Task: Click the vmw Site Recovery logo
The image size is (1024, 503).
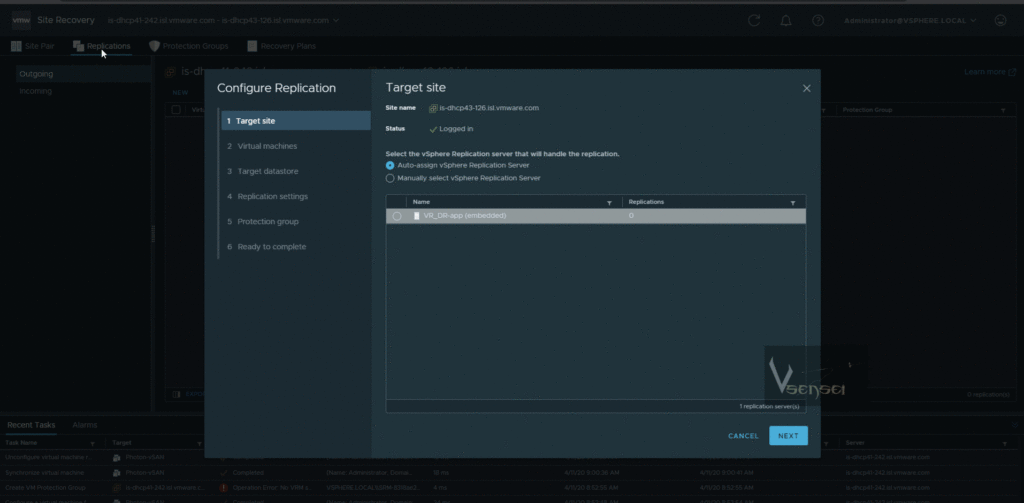Action: 20,20
